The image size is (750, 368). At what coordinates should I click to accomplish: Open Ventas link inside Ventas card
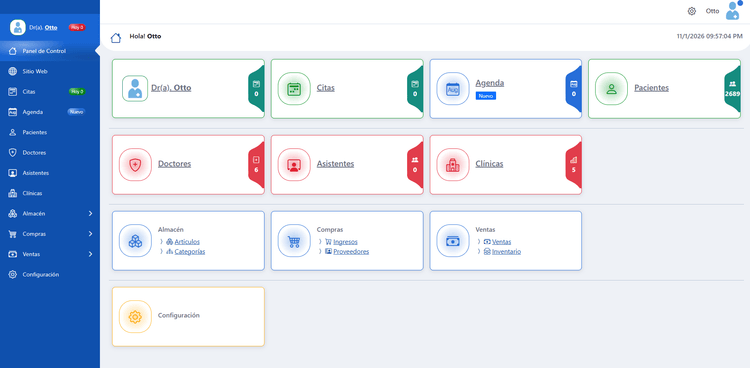(502, 242)
